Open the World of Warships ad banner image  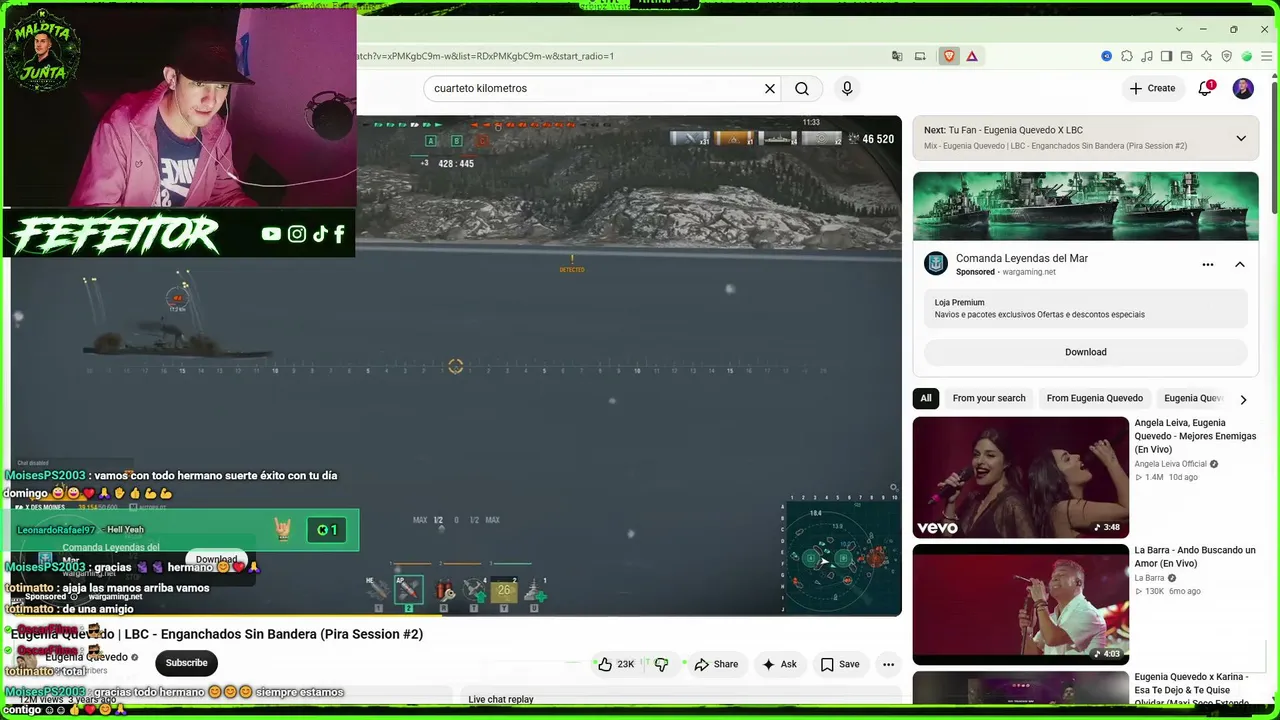(x=1086, y=206)
